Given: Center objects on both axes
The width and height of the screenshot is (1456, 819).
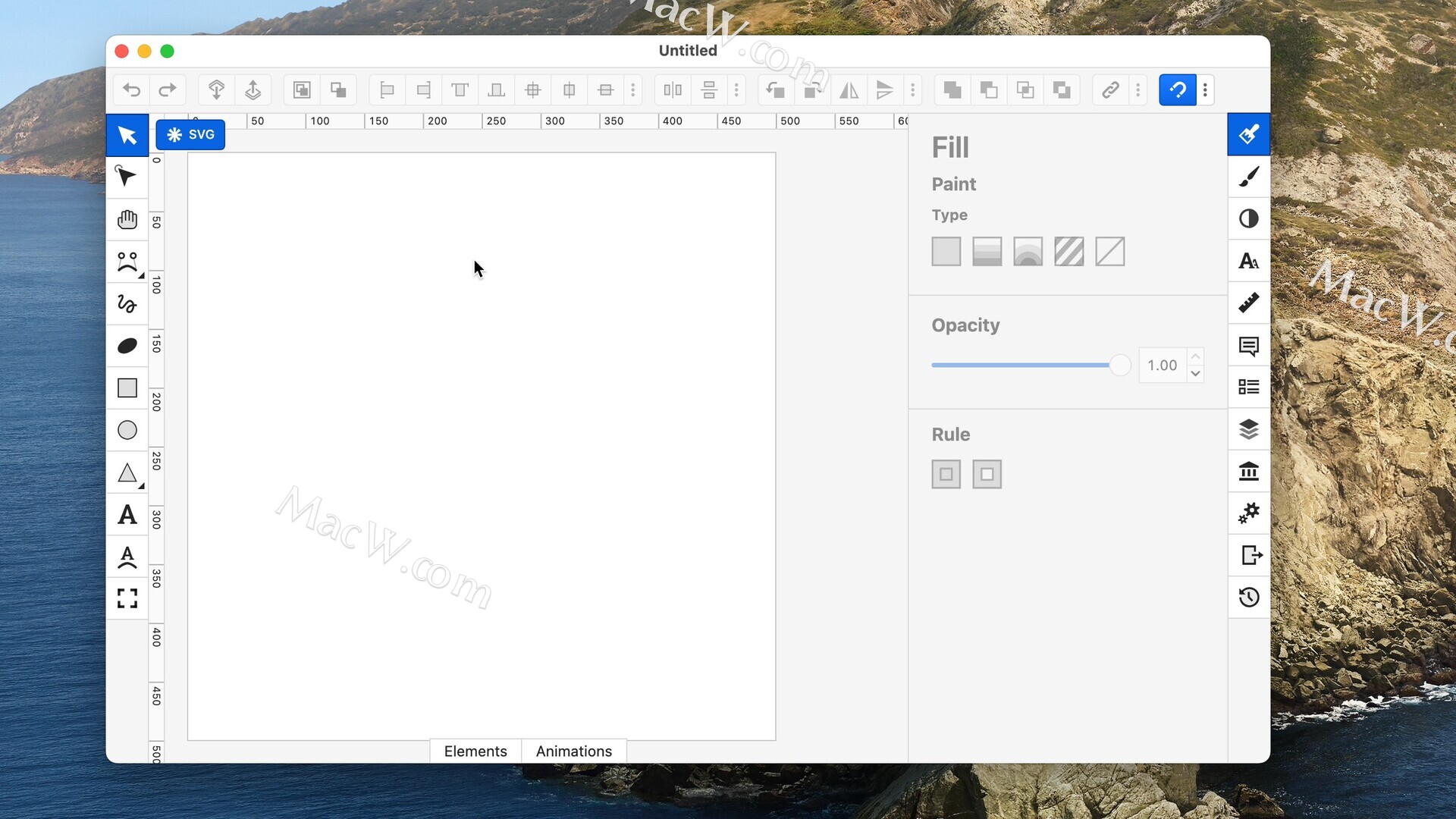Looking at the screenshot, I should (x=533, y=90).
